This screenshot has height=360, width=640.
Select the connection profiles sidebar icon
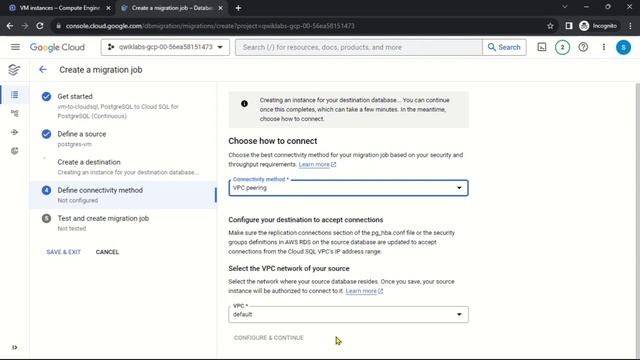click(x=15, y=113)
